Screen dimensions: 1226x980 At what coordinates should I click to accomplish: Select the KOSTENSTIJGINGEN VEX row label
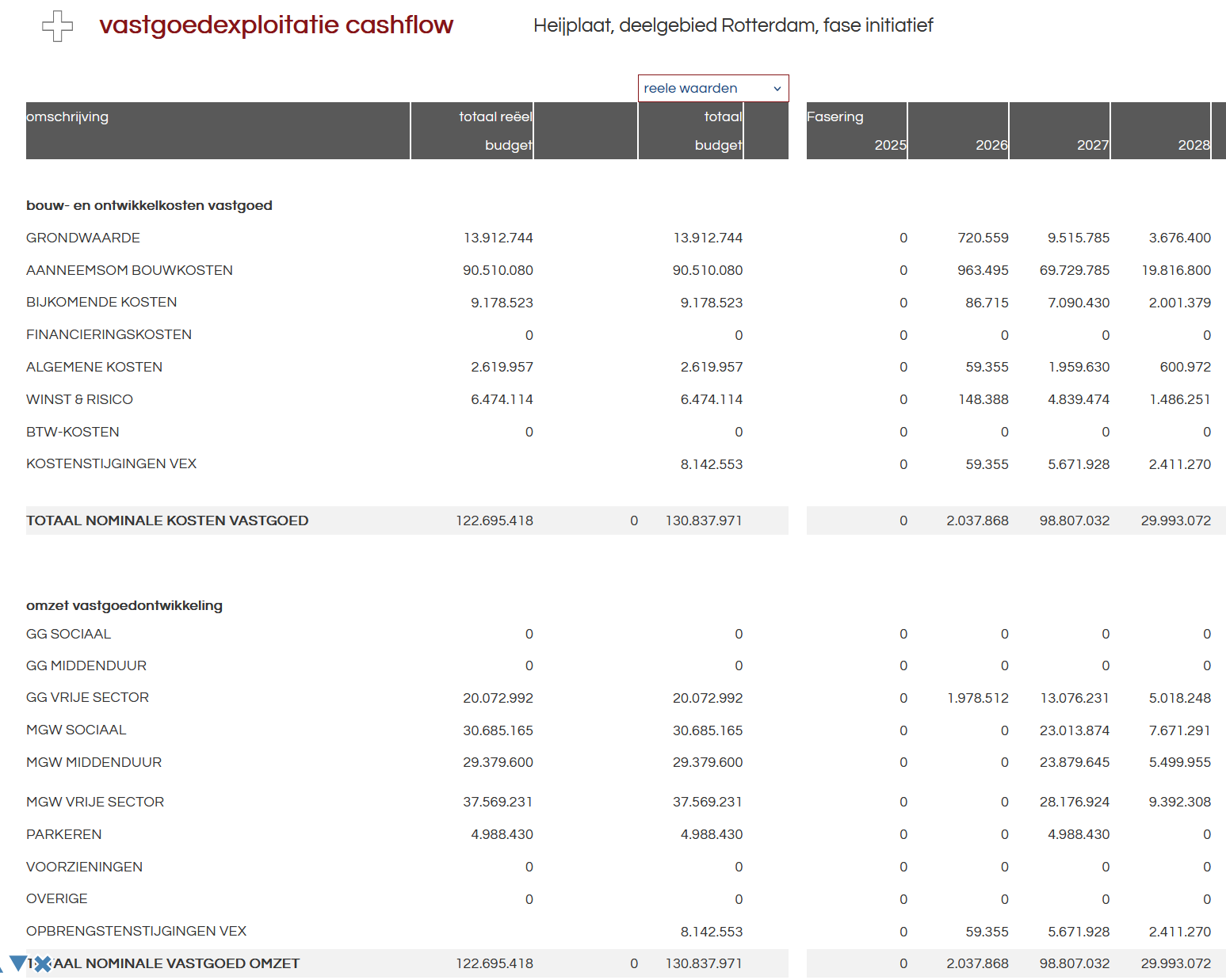click(111, 463)
